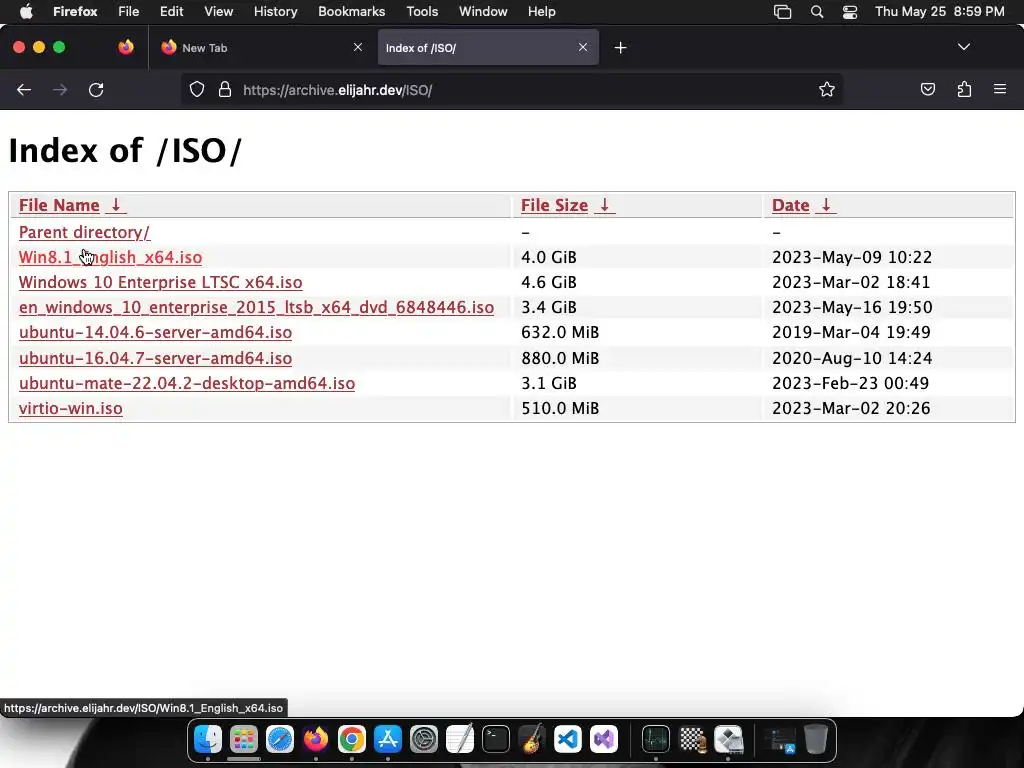
Task: Download Win8.1_English_x64.iso
Action: point(110,257)
